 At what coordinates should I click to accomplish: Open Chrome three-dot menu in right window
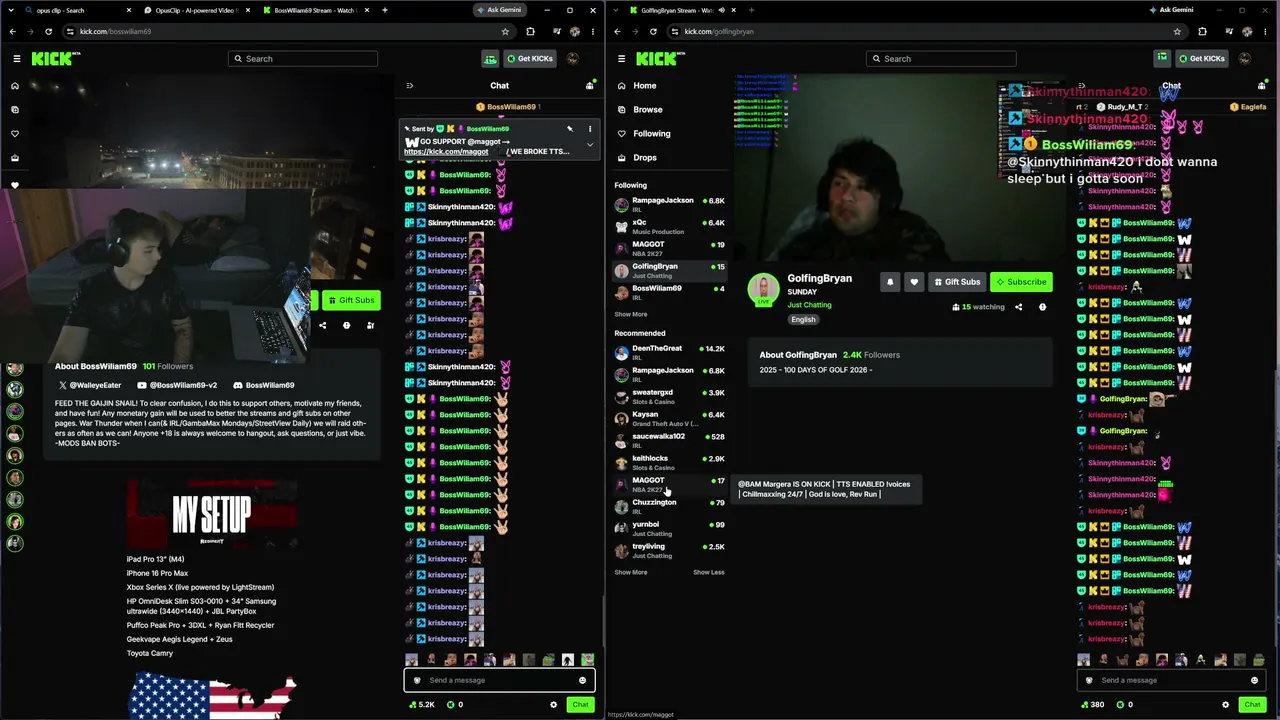coord(1265,31)
